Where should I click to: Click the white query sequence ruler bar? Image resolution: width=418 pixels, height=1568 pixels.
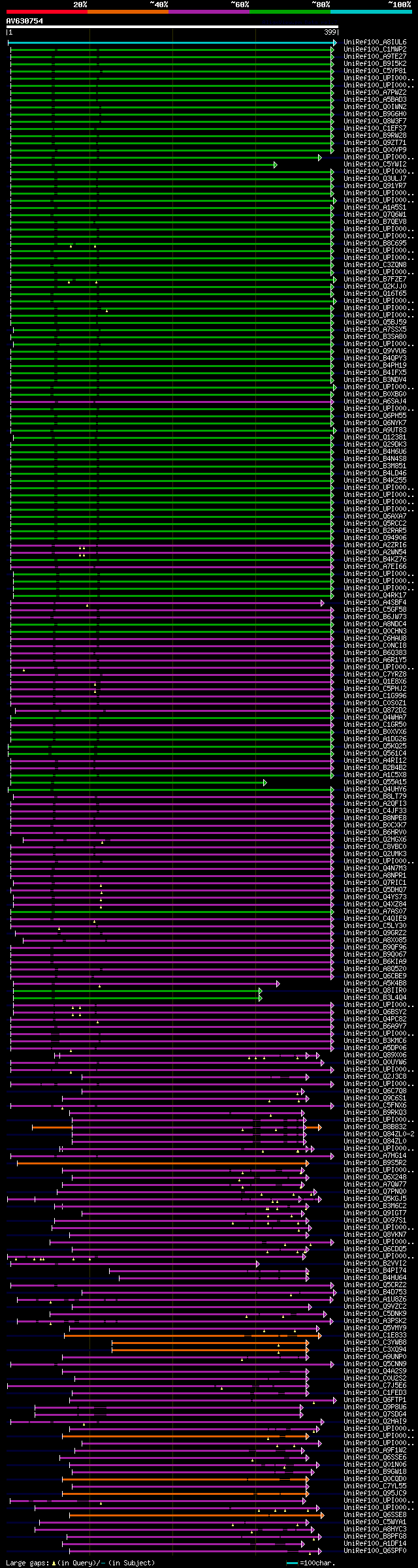point(172,27)
